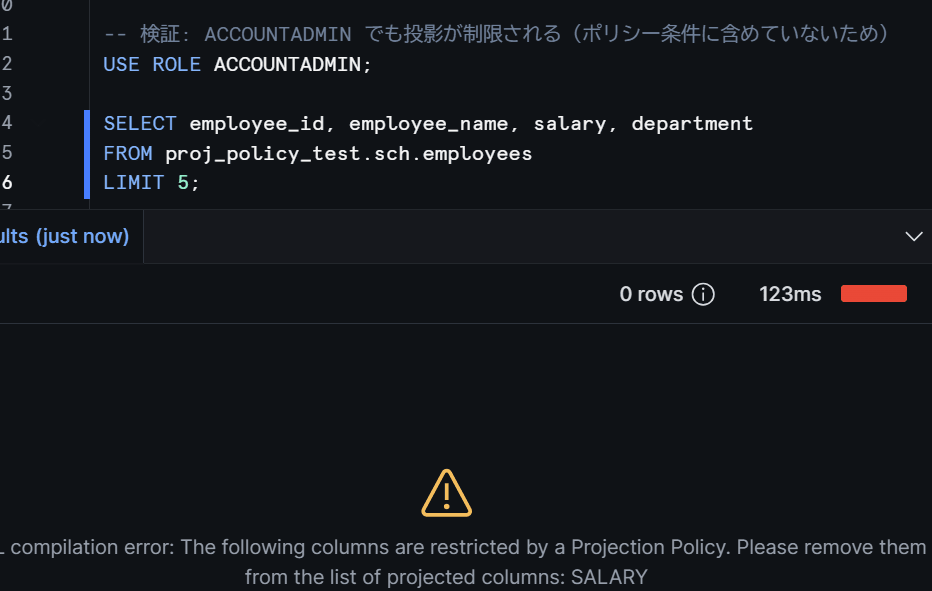
Task: Click the 0 rows result count
Action: tap(651, 294)
